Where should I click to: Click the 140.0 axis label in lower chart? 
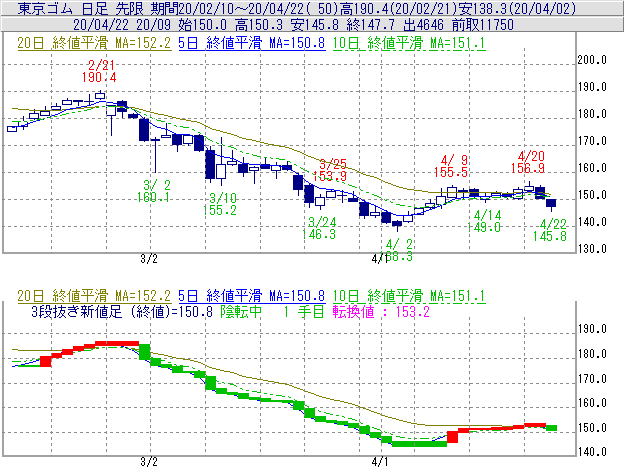click(592, 452)
